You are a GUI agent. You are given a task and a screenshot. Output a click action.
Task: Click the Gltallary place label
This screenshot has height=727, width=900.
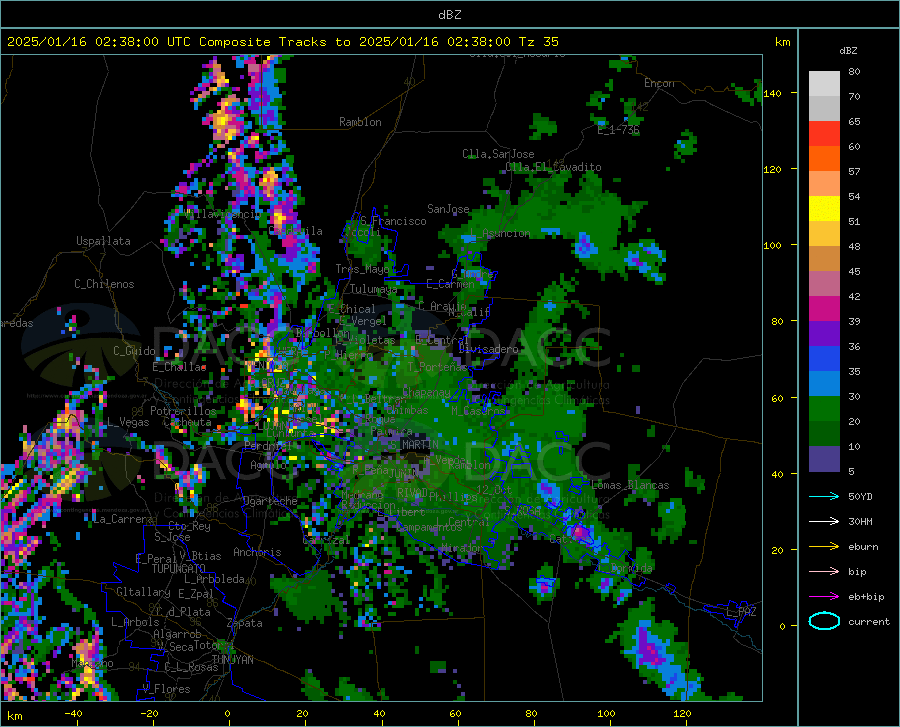[x=143, y=592]
